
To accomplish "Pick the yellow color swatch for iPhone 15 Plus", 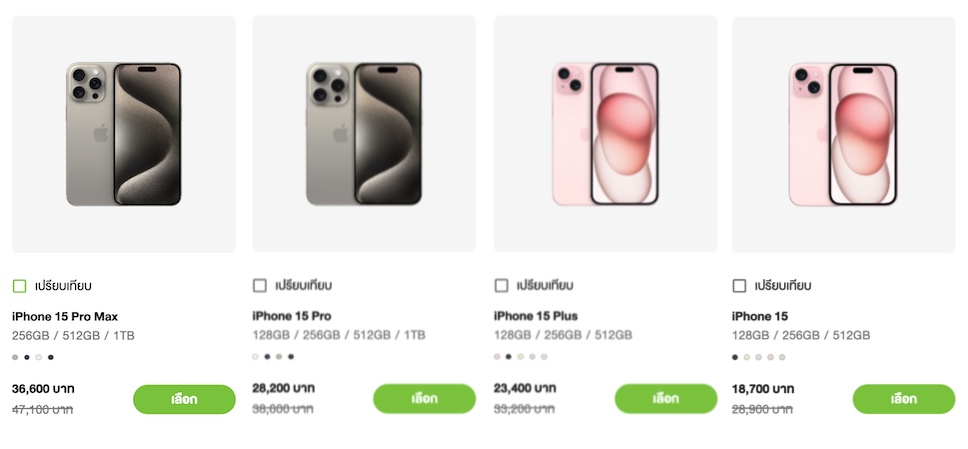I will (521, 356).
